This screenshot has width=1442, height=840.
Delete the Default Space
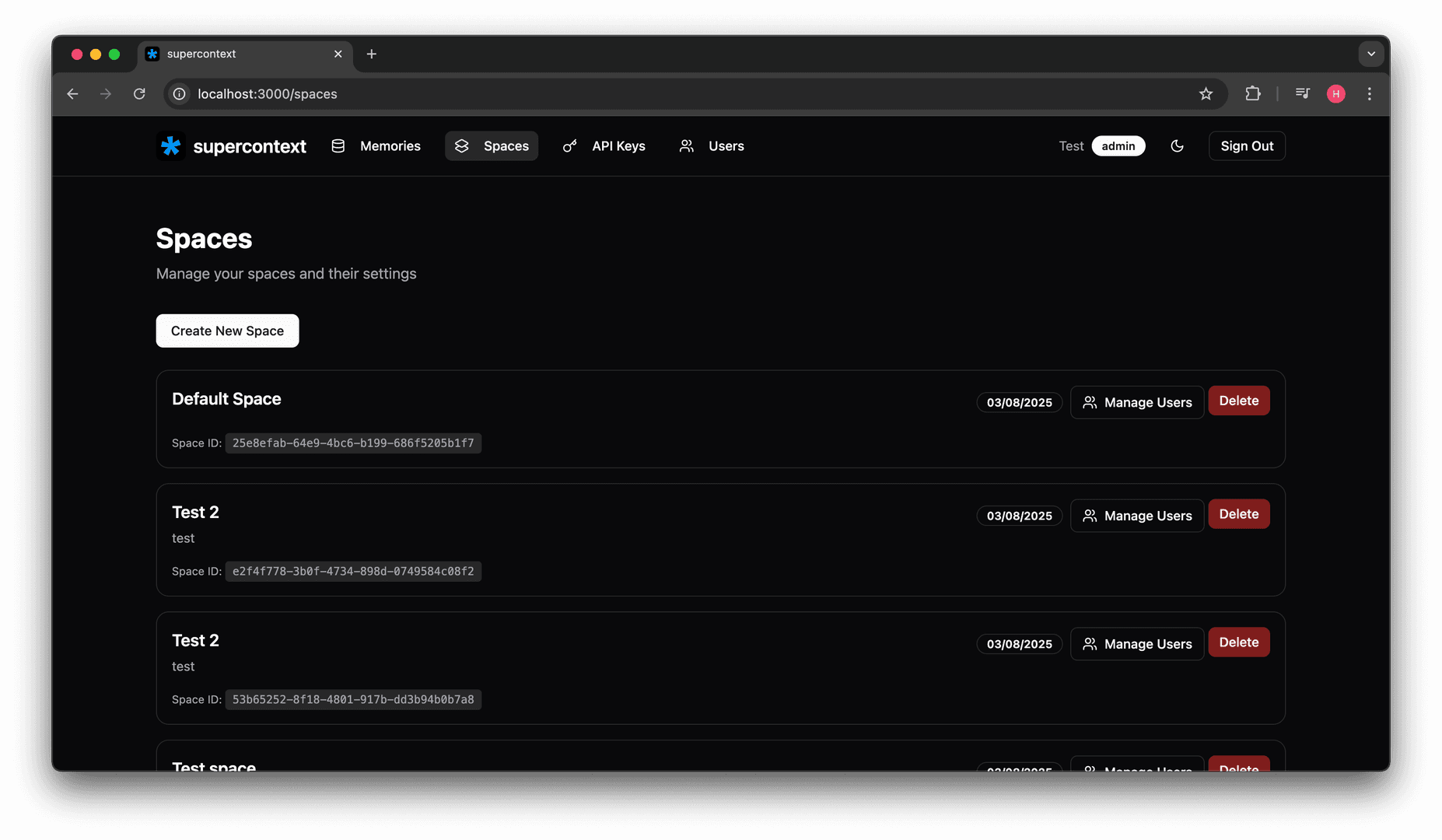[1238, 401]
